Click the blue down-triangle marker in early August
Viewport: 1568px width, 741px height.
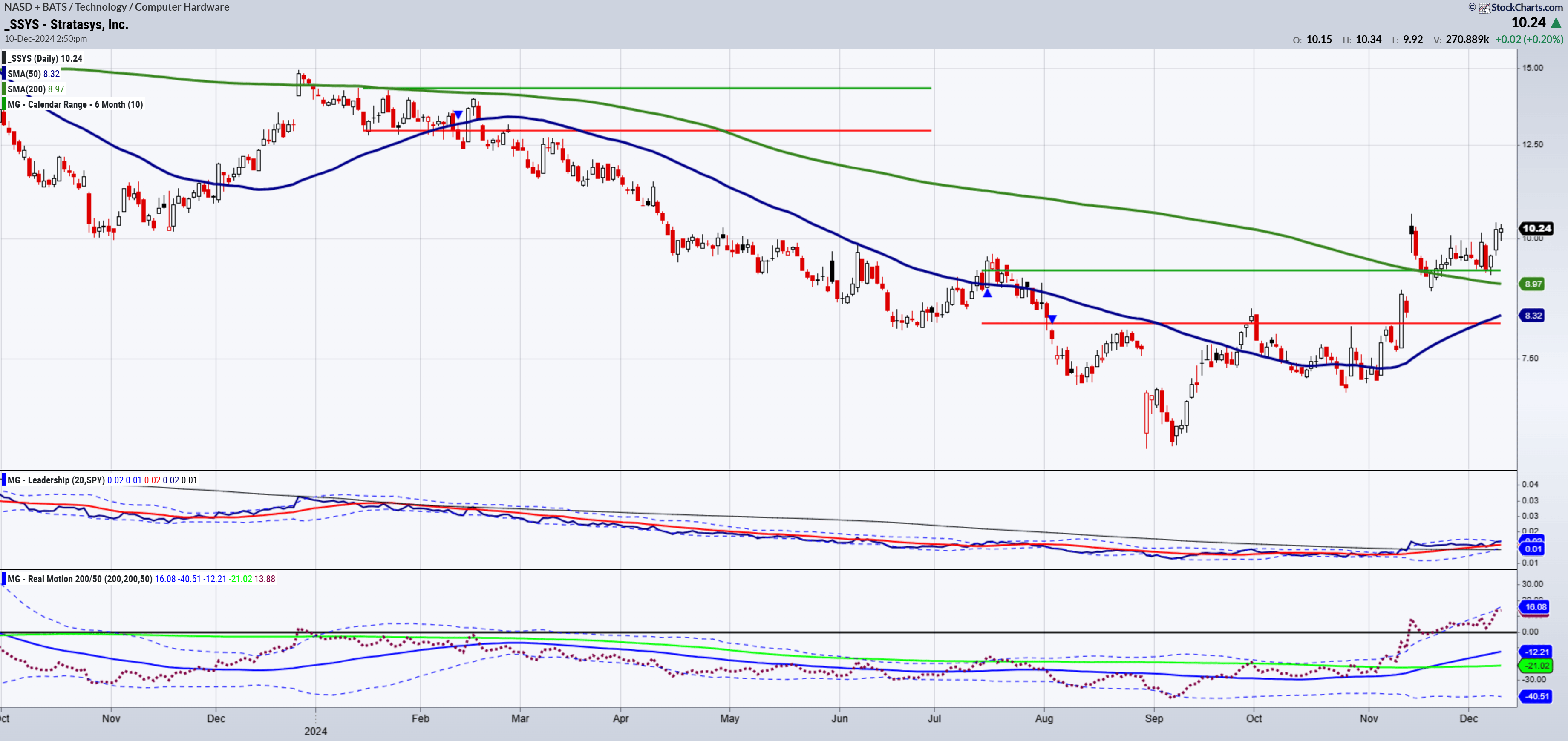1052,319
